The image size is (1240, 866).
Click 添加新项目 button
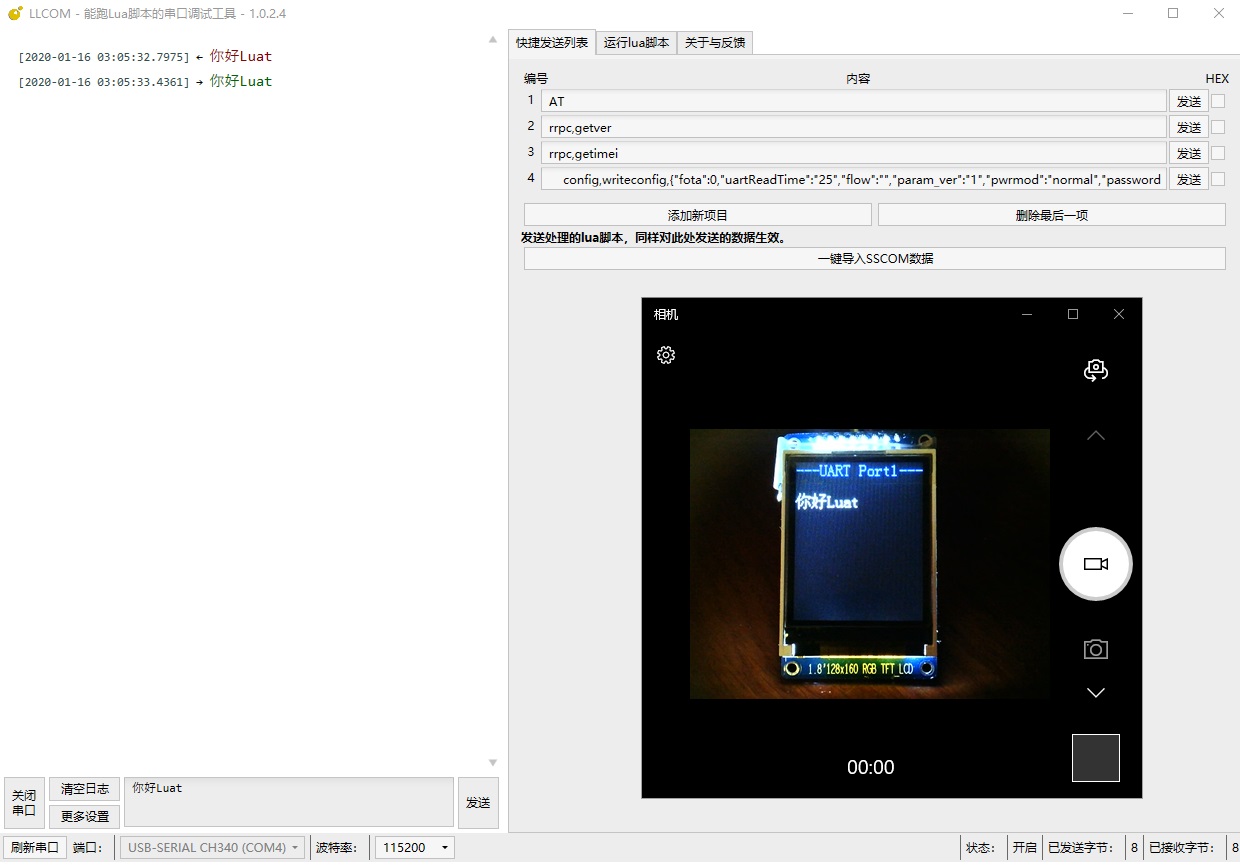point(698,215)
